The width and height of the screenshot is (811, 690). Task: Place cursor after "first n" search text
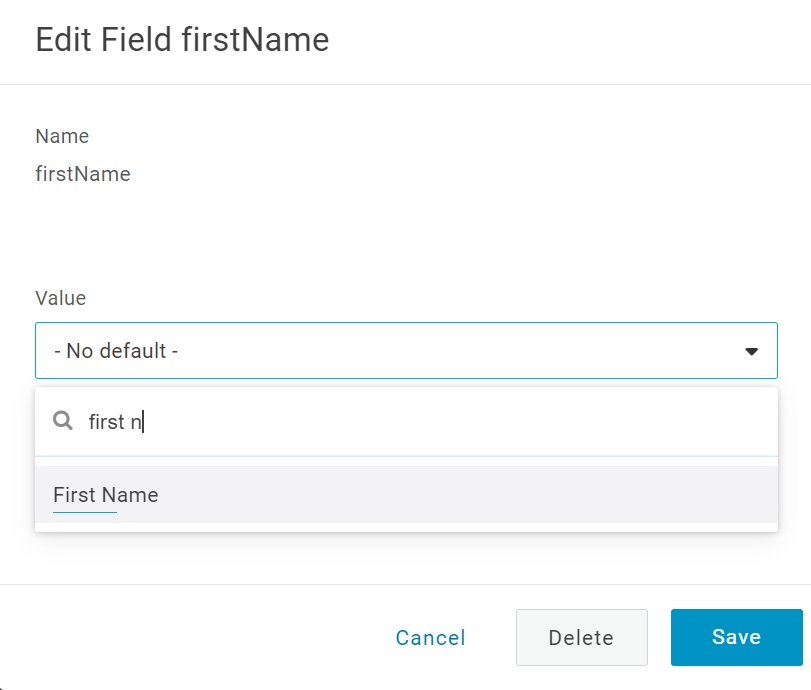point(144,422)
